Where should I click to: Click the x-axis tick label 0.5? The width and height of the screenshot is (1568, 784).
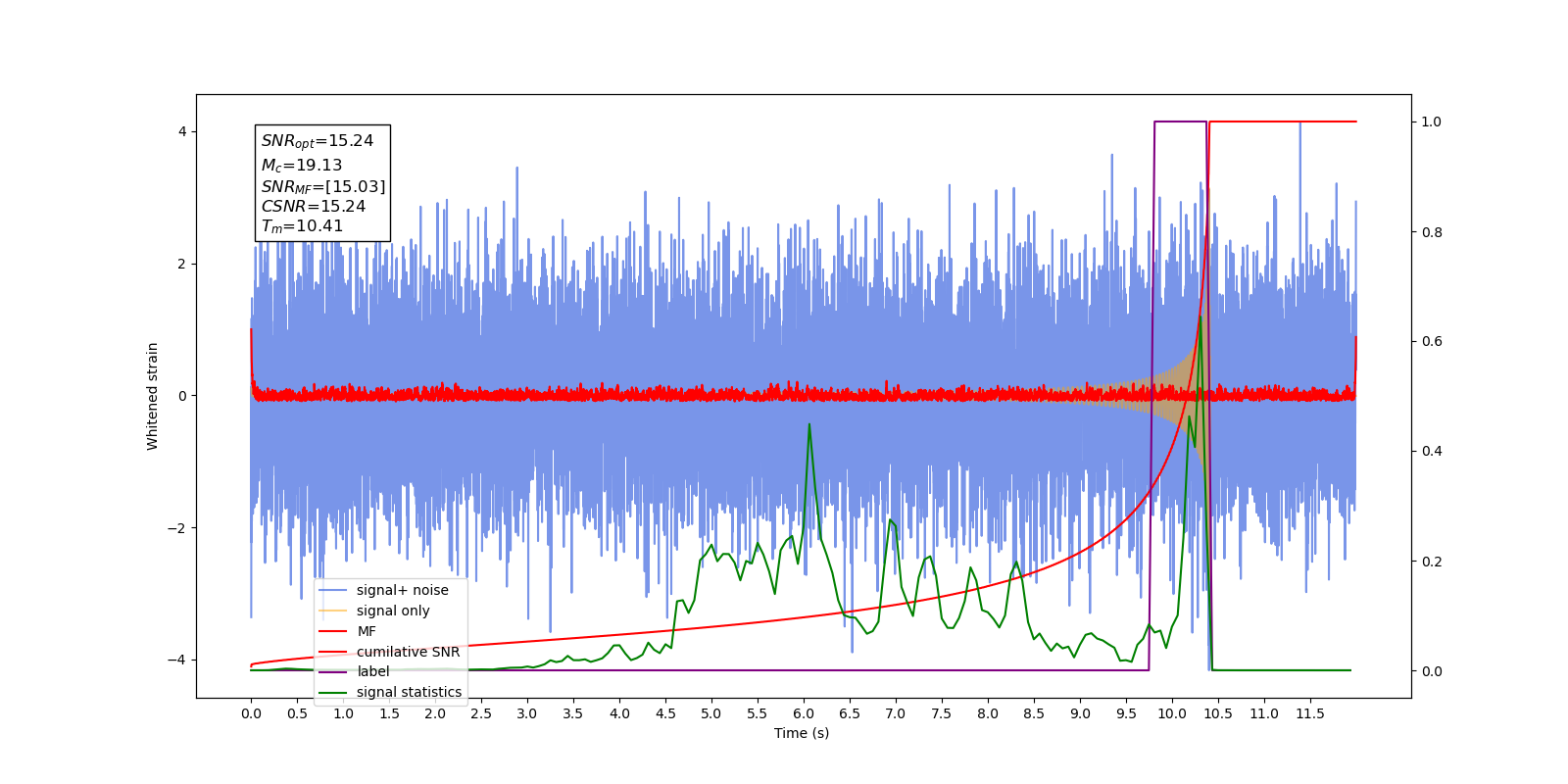(x=297, y=713)
